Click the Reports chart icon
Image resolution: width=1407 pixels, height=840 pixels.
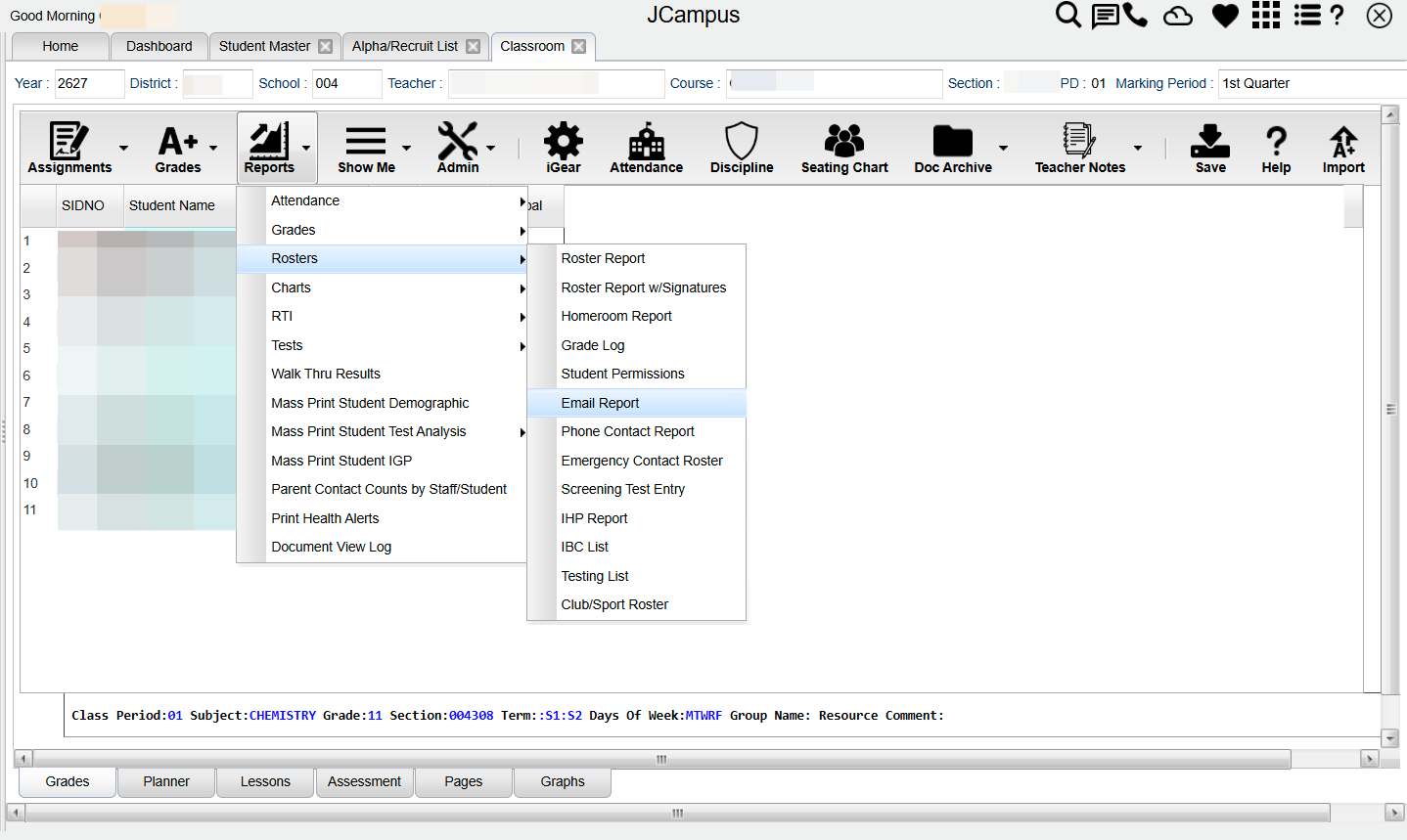(268, 141)
